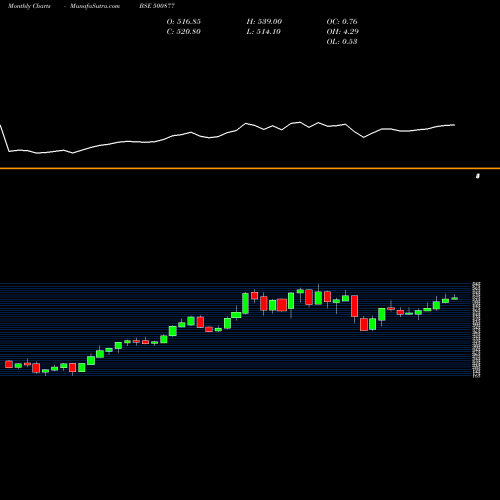
Task: Click the 'OC: 0.76' value
Action: point(342,22)
